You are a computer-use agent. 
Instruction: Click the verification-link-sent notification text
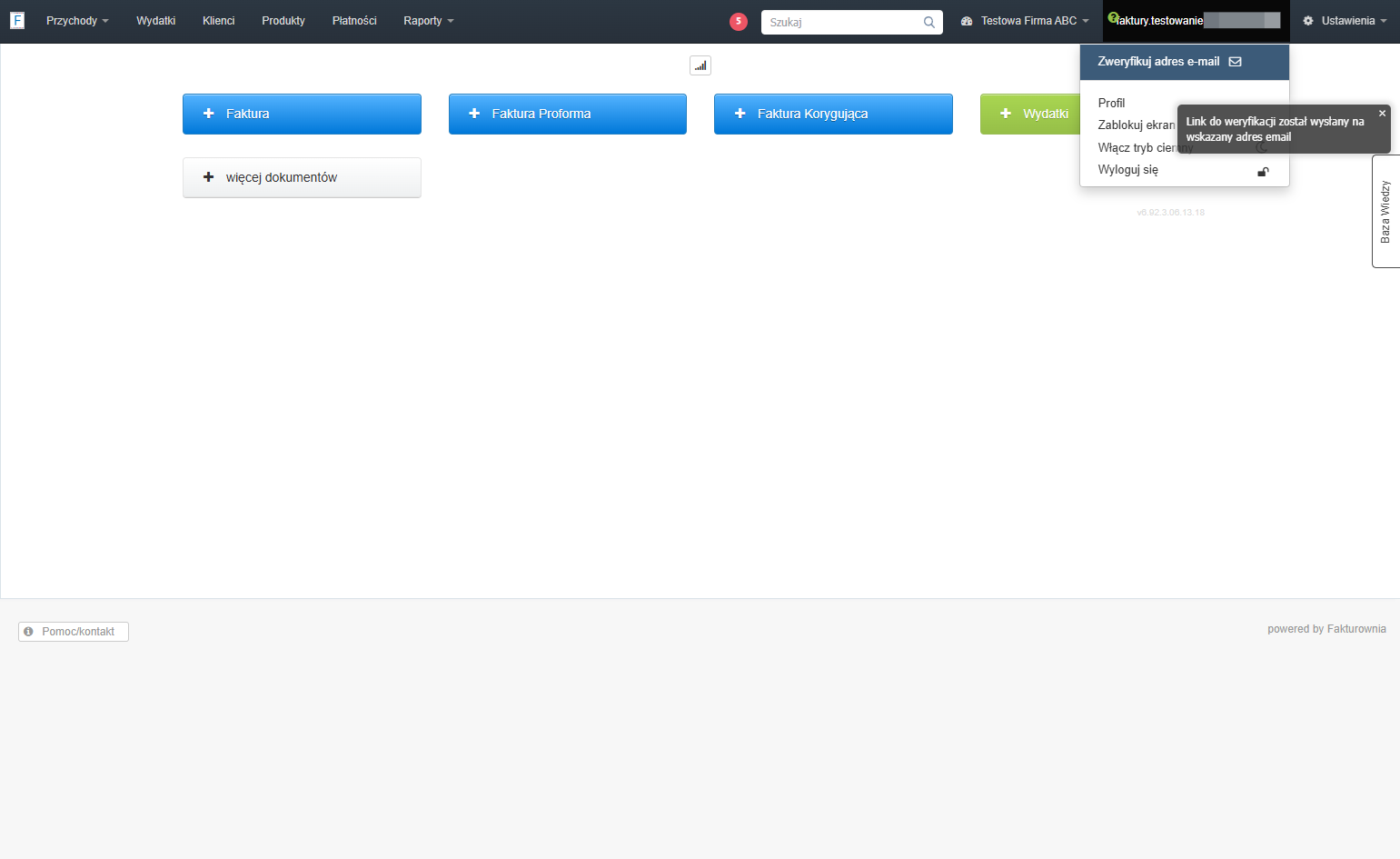(1275, 129)
